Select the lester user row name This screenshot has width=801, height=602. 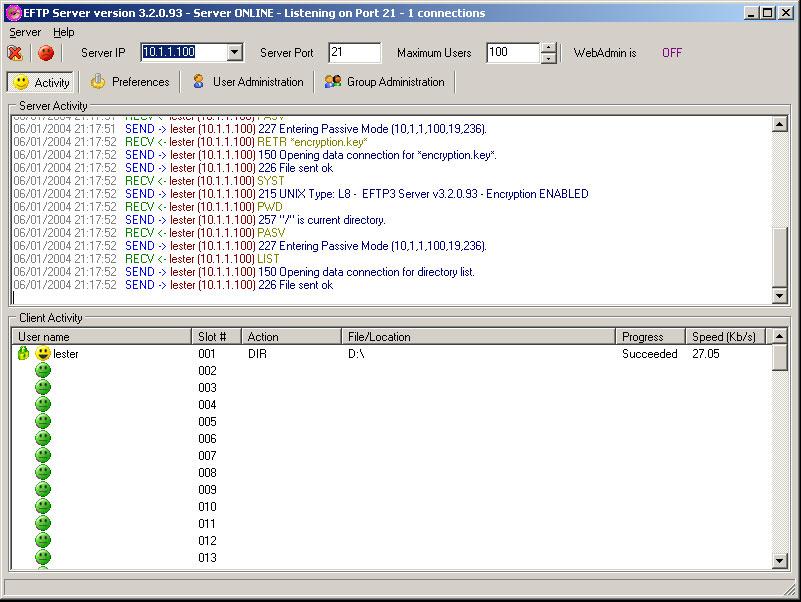coord(66,354)
